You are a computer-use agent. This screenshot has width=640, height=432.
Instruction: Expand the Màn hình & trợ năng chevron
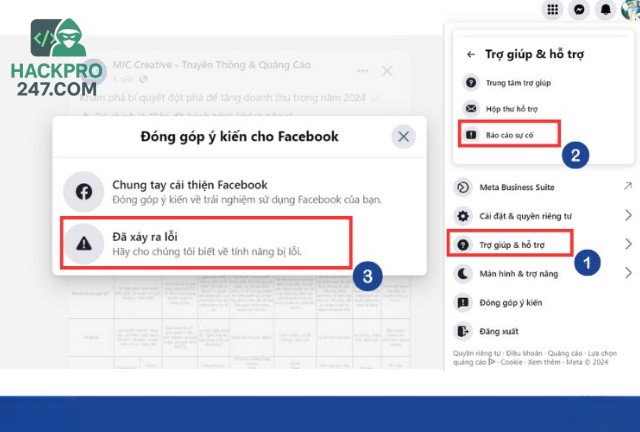pos(629,273)
